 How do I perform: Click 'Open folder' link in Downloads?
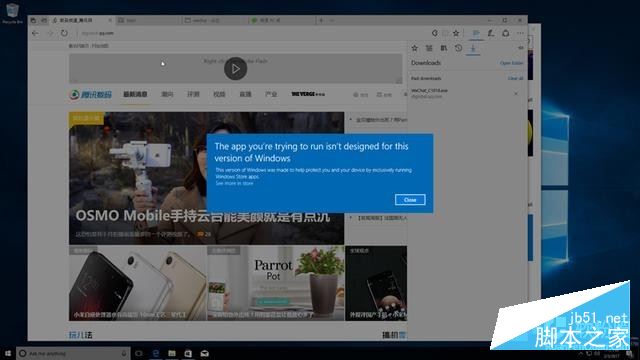(x=511, y=63)
